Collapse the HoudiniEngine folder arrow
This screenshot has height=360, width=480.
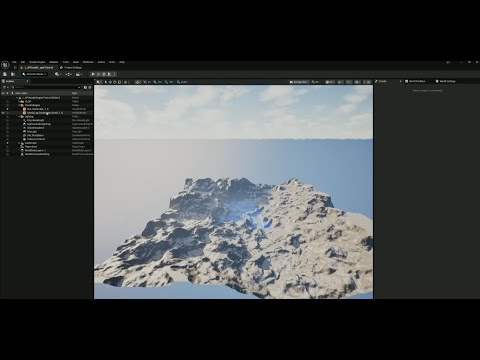pos(19,105)
